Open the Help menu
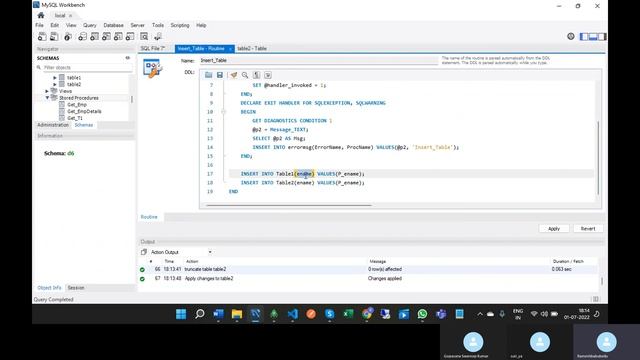The width and height of the screenshot is (640, 360). [201, 25]
